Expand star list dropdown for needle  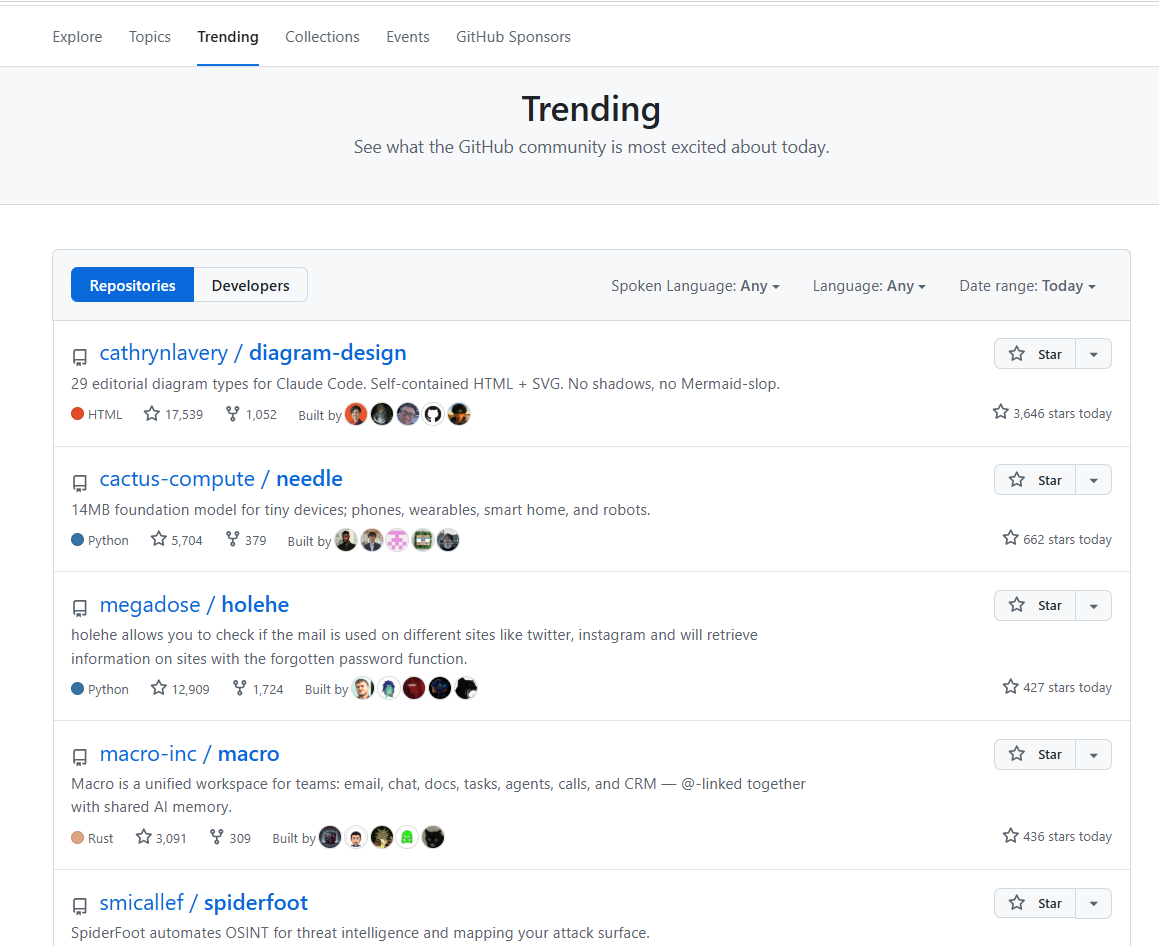(1093, 480)
